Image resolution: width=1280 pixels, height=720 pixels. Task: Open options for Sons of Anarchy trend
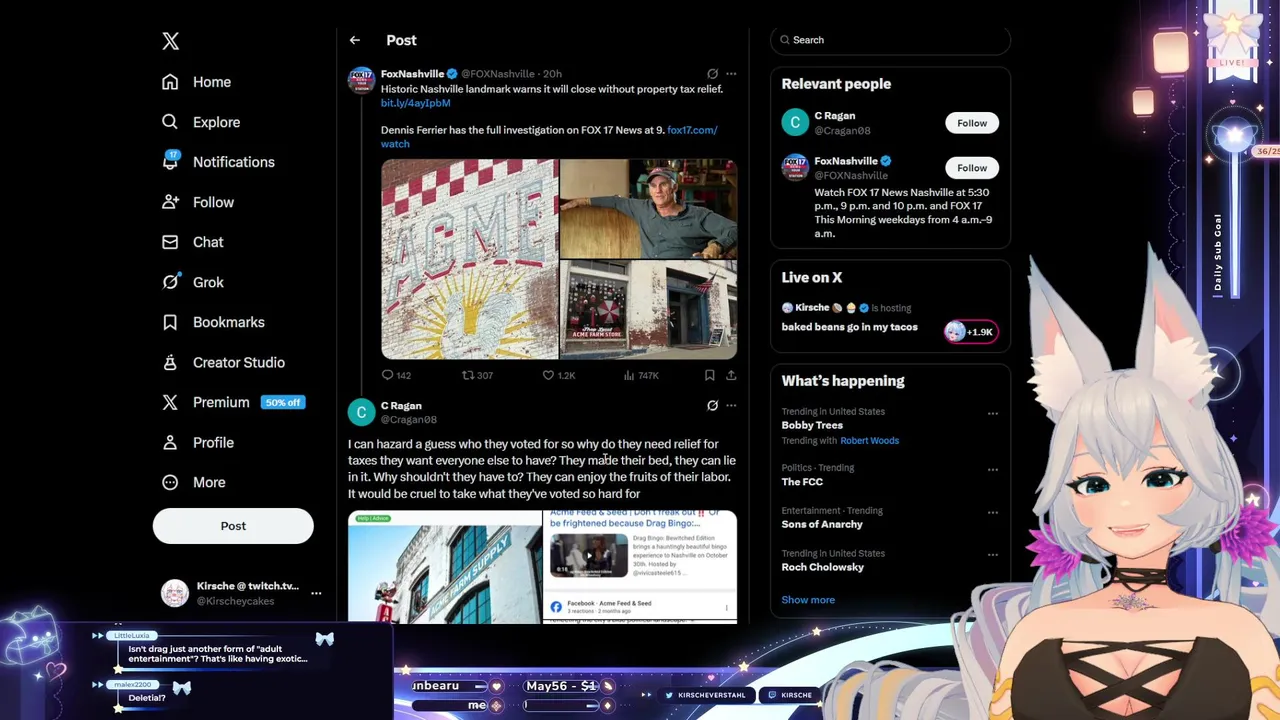click(x=993, y=512)
